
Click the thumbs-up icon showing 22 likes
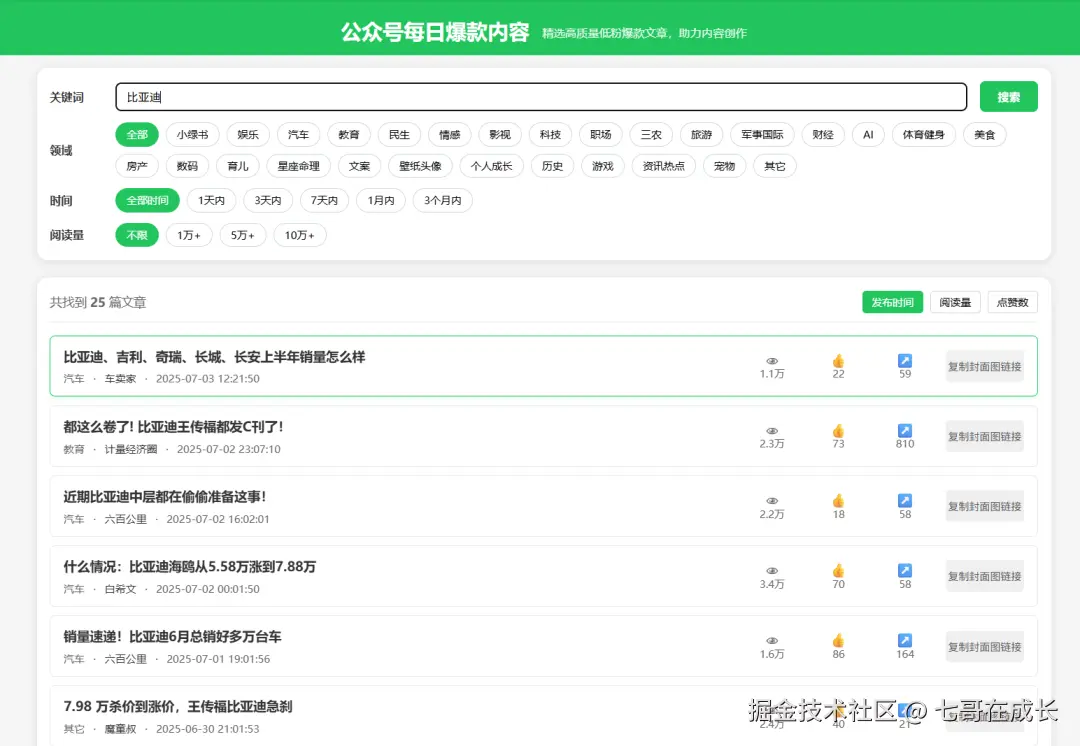[837, 359]
